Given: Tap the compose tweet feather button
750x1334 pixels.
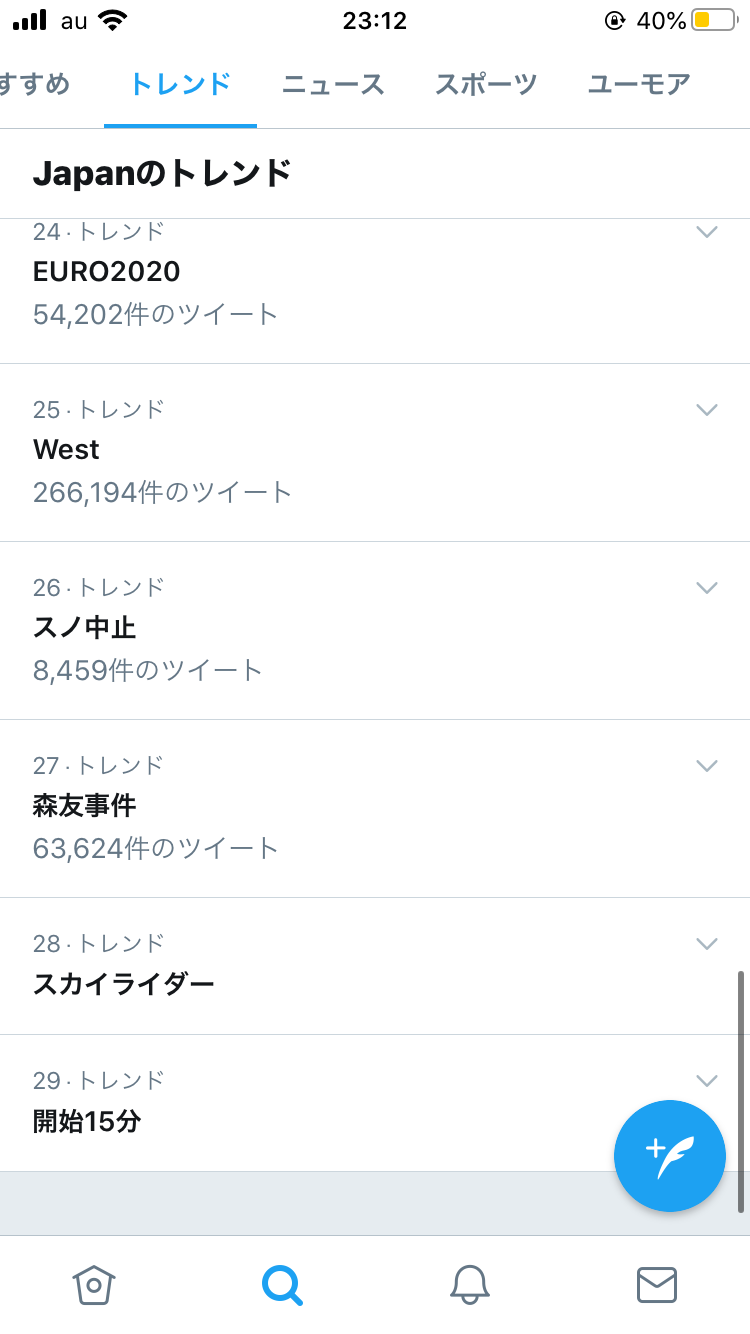Looking at the screenshot, I should (x=669, y=1155).
